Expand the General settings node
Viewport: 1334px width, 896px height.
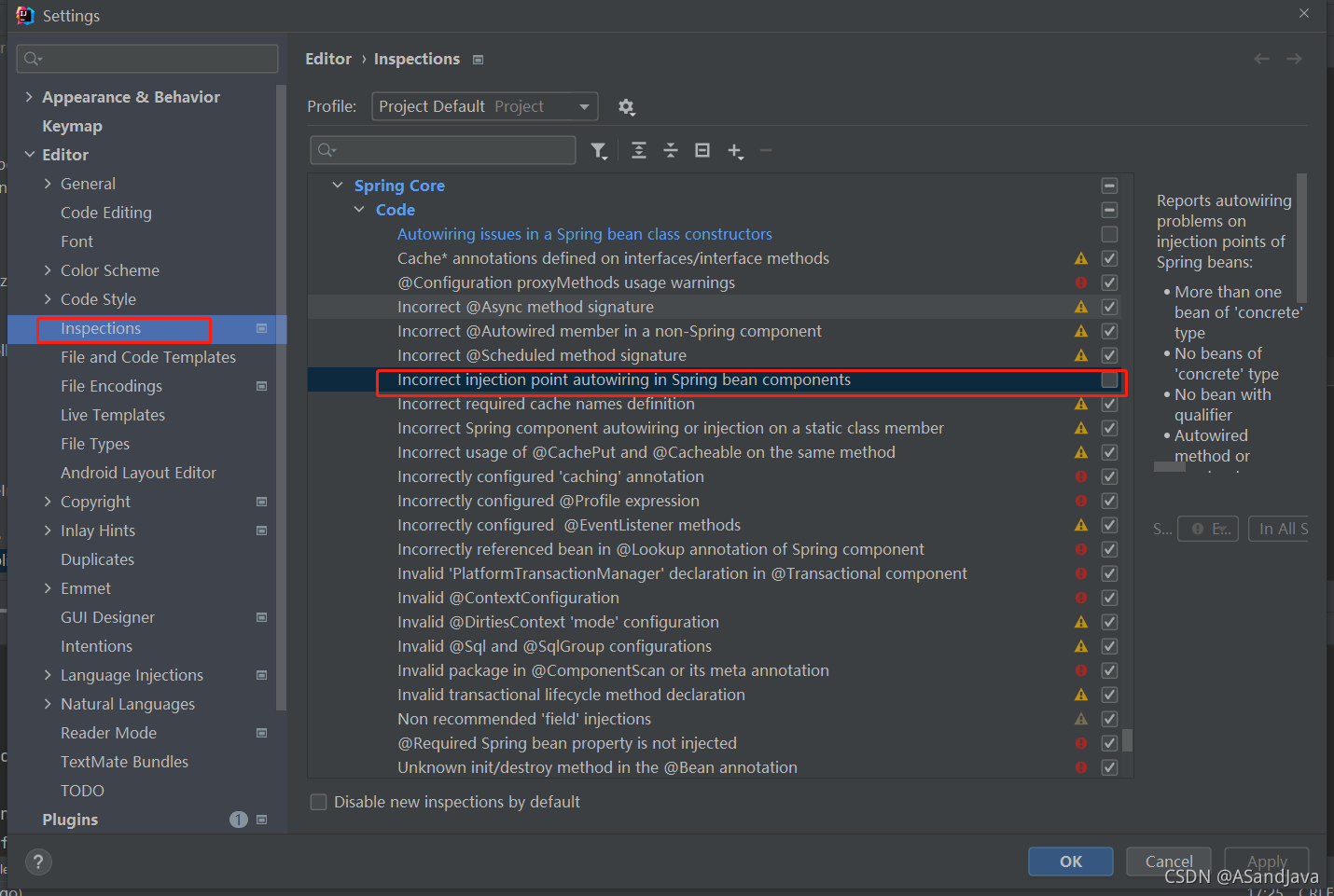click(48, 184)
